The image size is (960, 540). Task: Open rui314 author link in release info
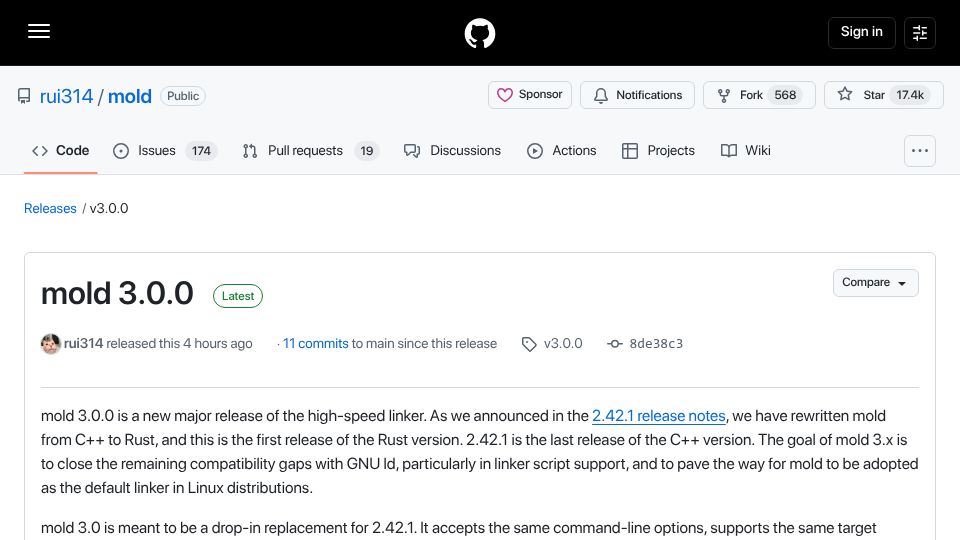tap(83, 343)
